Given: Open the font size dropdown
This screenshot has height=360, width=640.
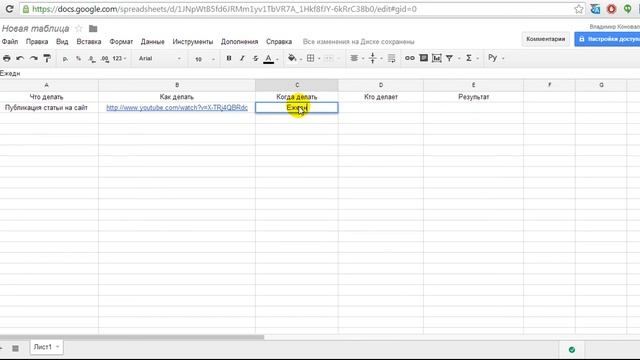Looking at the screenshot, I should pos(204,59).
